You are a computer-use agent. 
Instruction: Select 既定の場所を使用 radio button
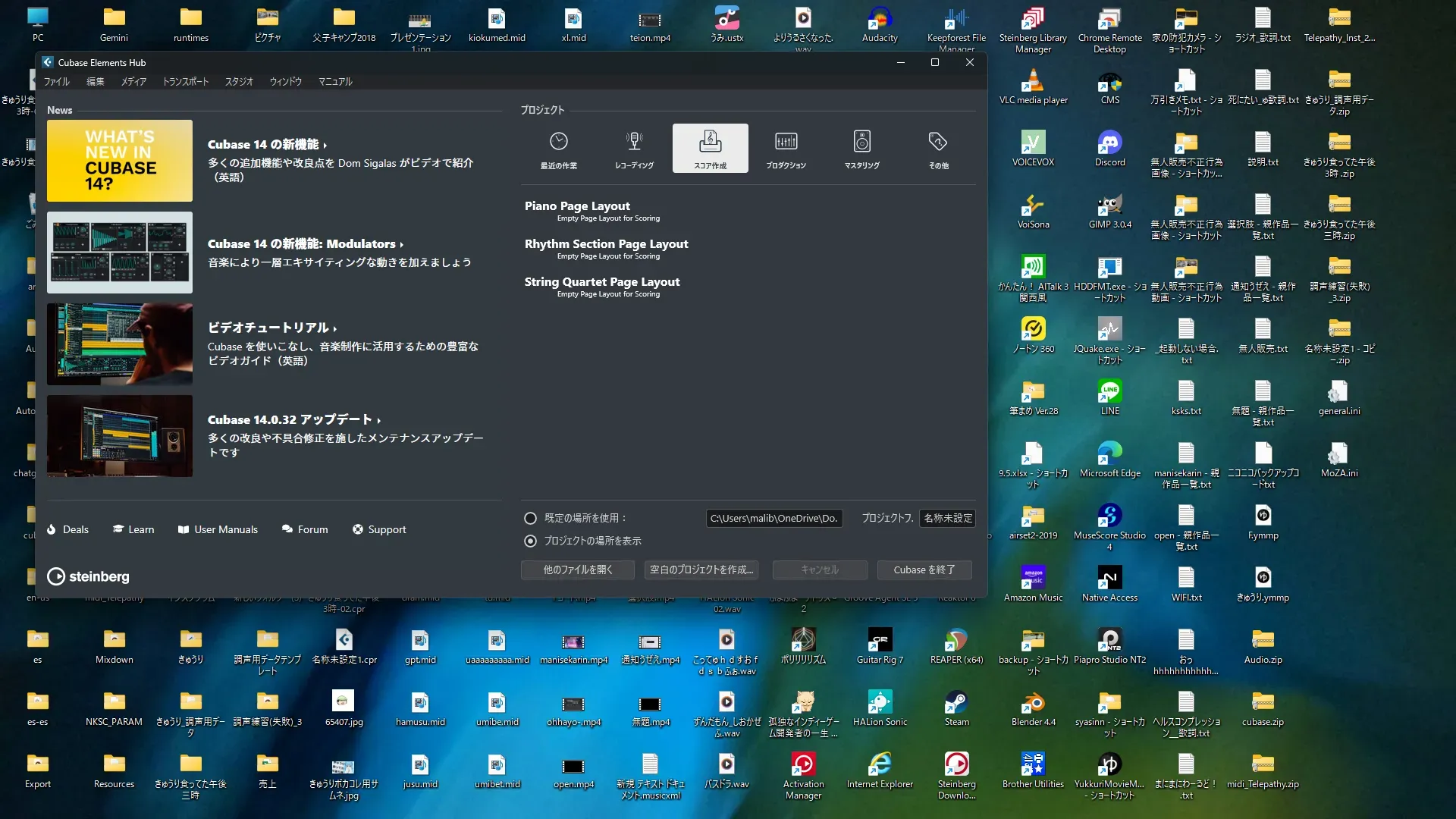pyautogui.click(x=530, y=518)
